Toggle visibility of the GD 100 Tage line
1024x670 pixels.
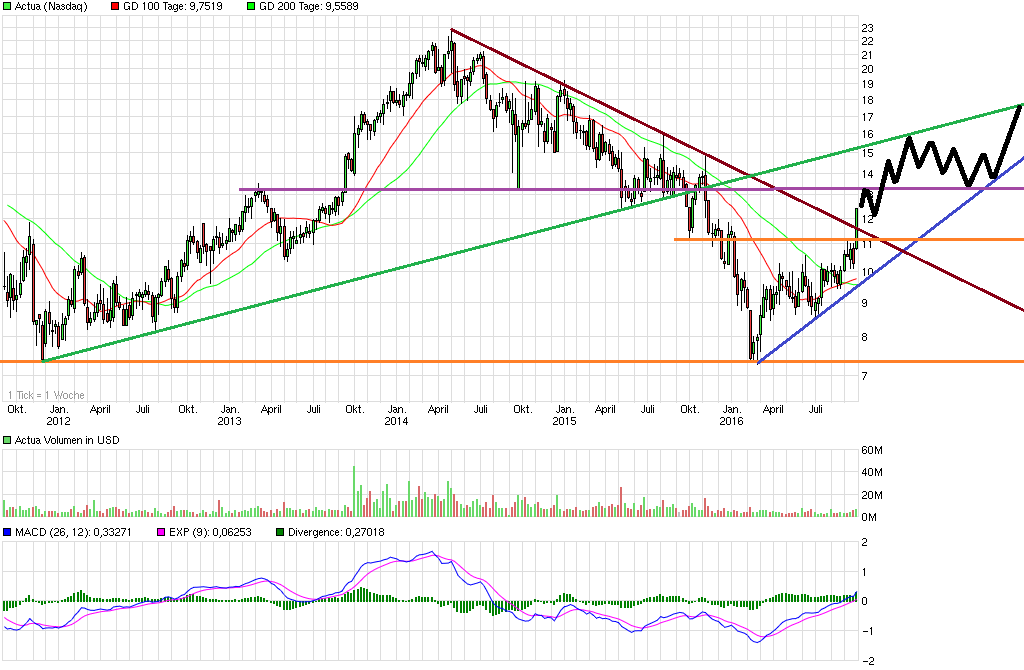tap(114, 7)
